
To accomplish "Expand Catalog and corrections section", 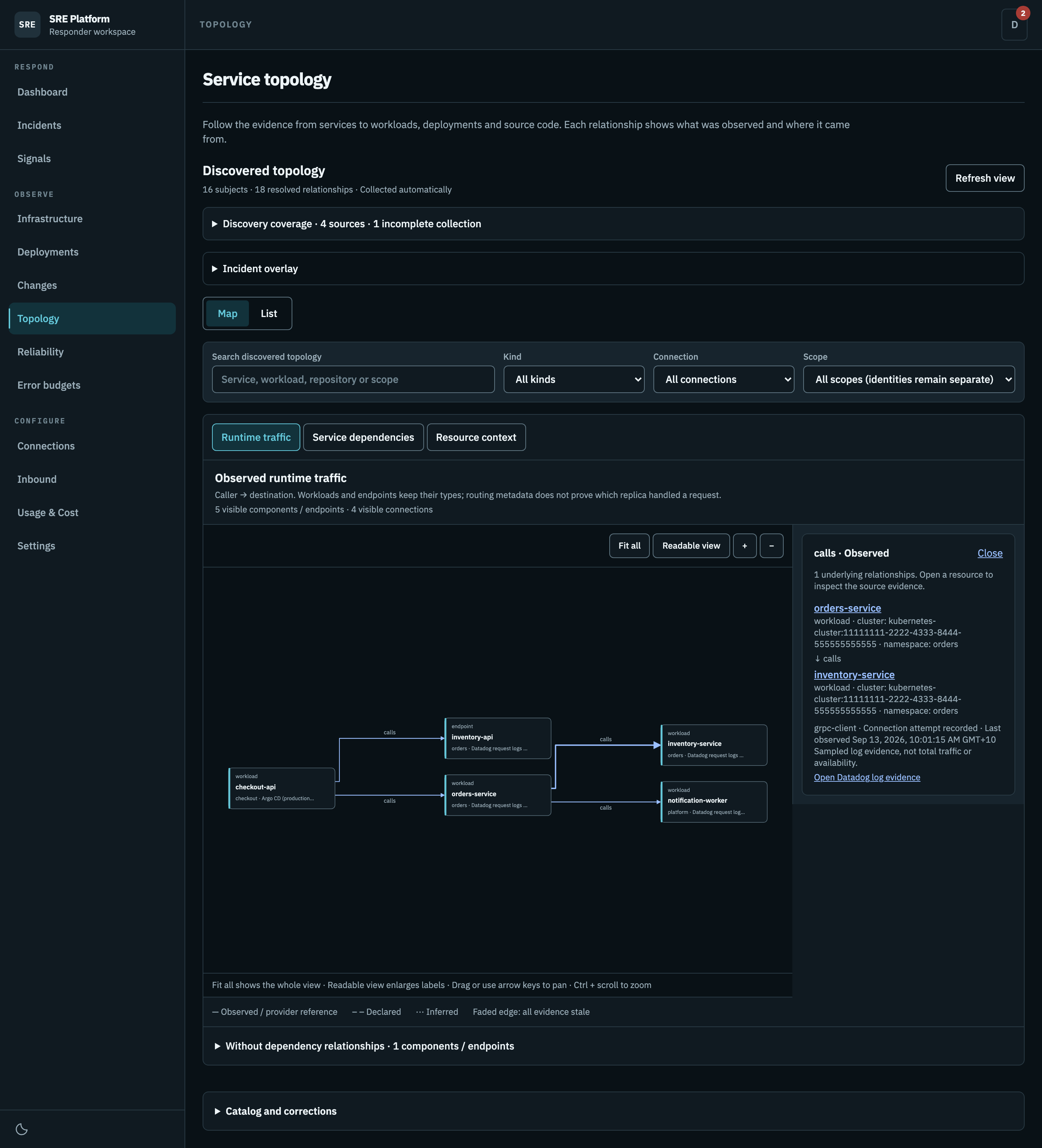I will click(613, 1111).
